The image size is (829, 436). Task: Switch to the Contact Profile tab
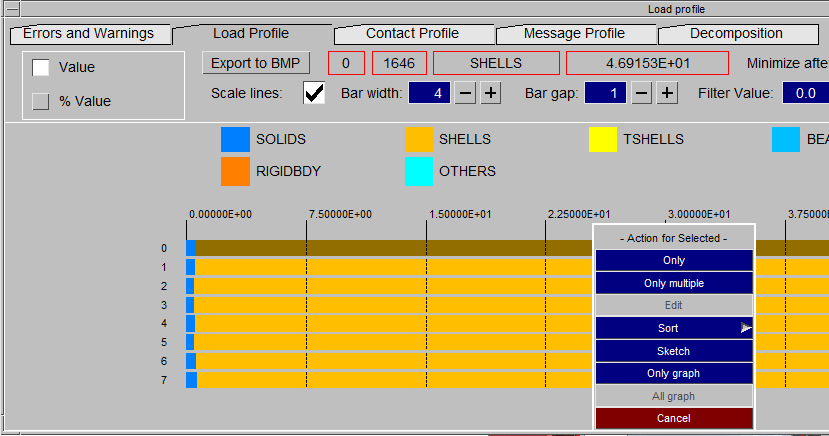coord(412,33)
